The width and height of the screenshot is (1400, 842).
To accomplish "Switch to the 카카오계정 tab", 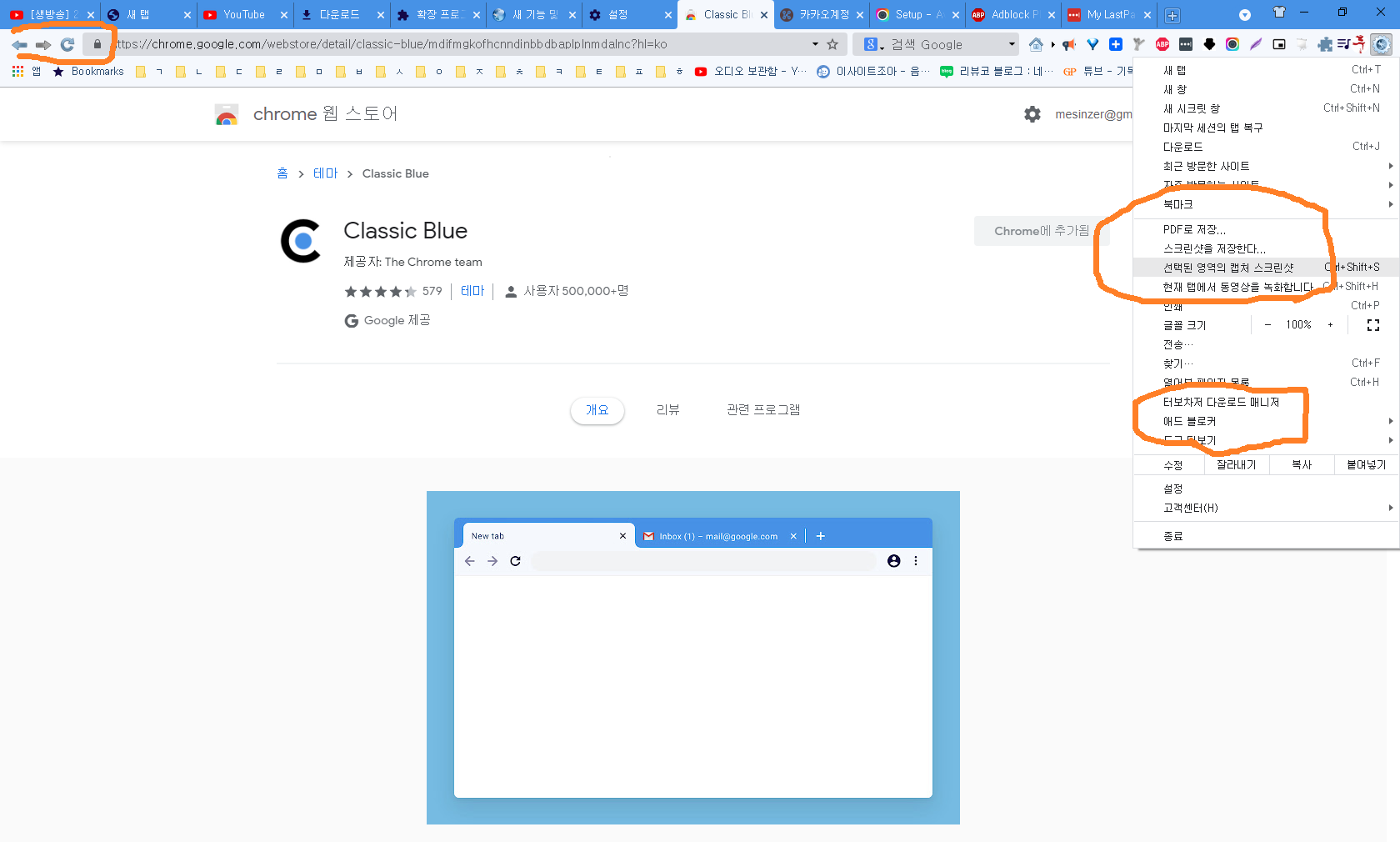I will pyautogui.click(x=821, y=15).
